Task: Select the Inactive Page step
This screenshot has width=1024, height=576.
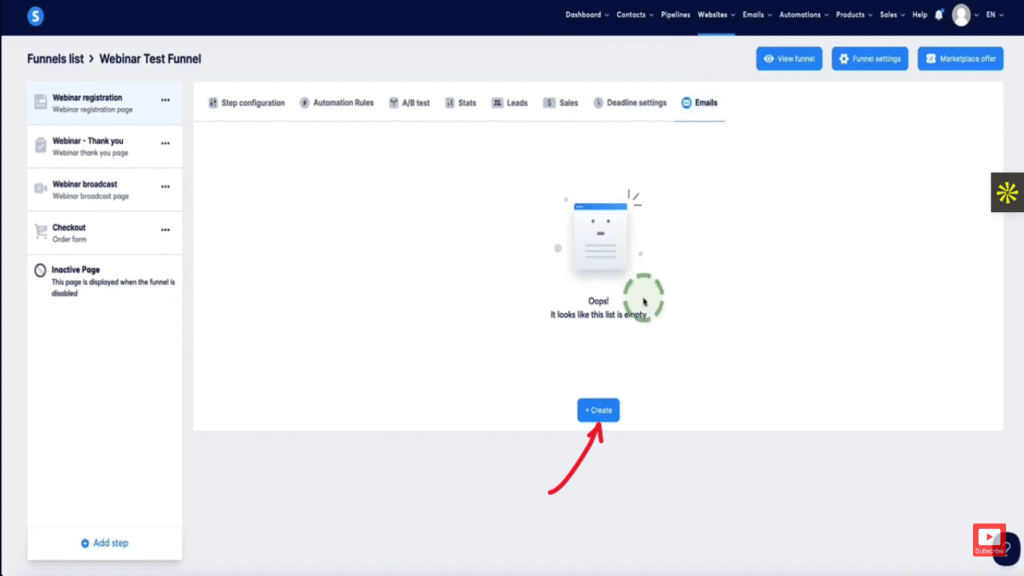Action: (104, 281)
